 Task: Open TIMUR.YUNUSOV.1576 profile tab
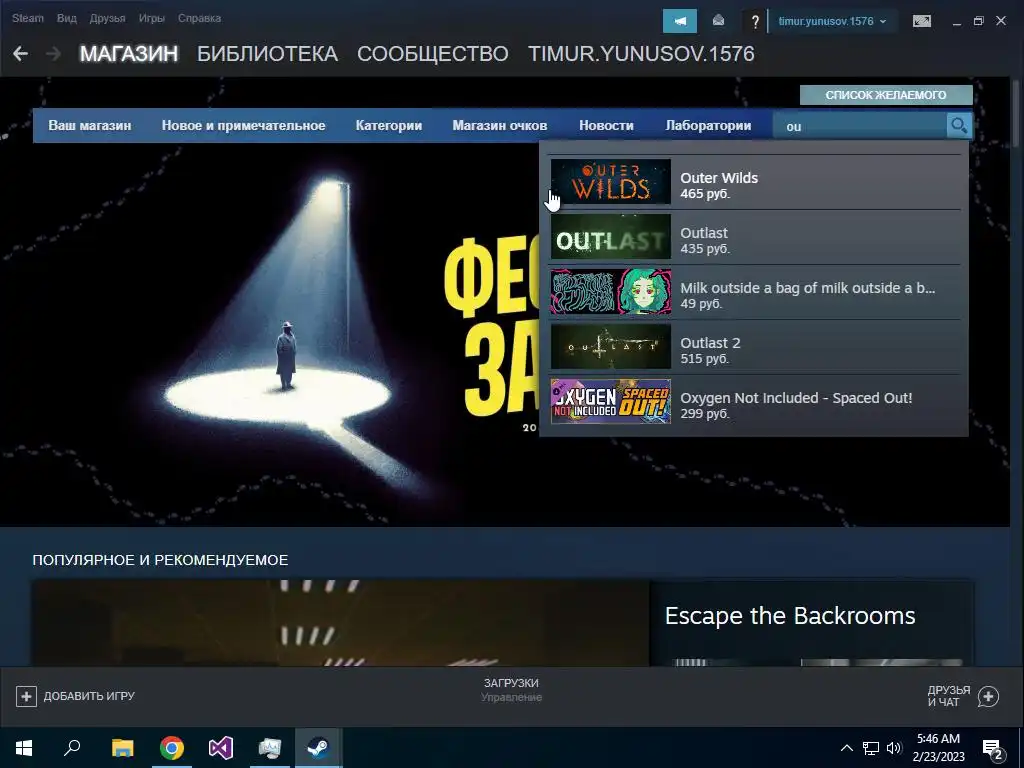tap(641, 54)
